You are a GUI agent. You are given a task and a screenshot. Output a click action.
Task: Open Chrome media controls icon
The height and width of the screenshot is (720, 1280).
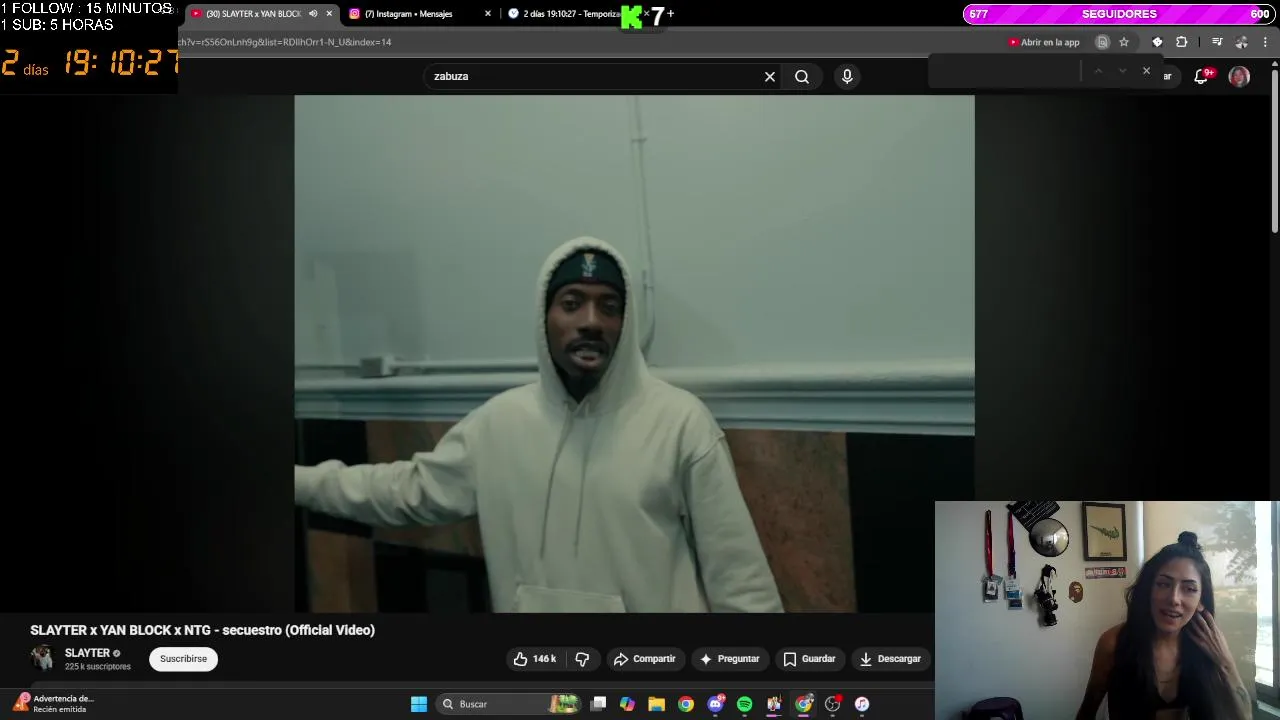coord(1217,42)
